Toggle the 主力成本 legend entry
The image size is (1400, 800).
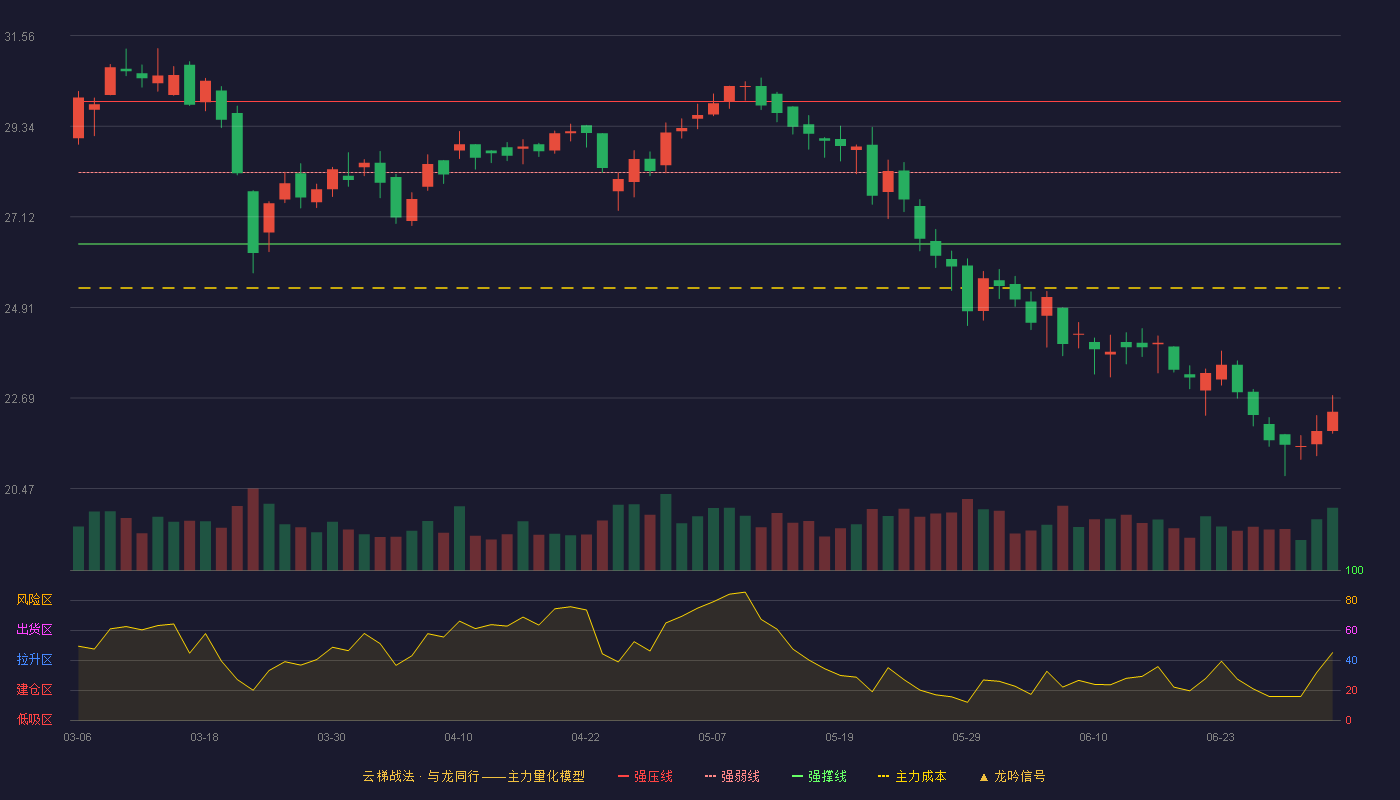[x=912, y=776]
